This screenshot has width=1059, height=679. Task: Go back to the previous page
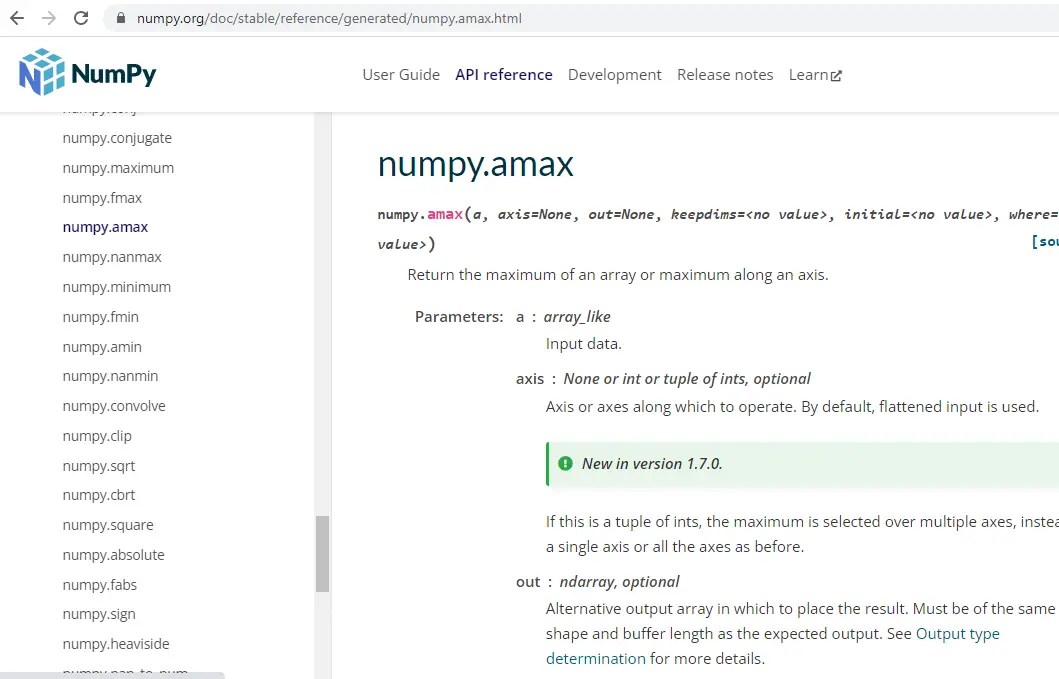point(17,18)
